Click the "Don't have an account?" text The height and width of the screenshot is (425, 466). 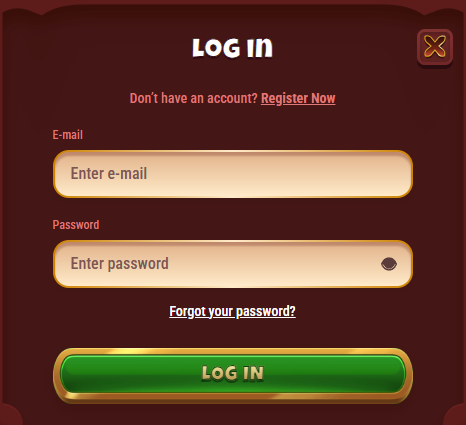(194, 98)
